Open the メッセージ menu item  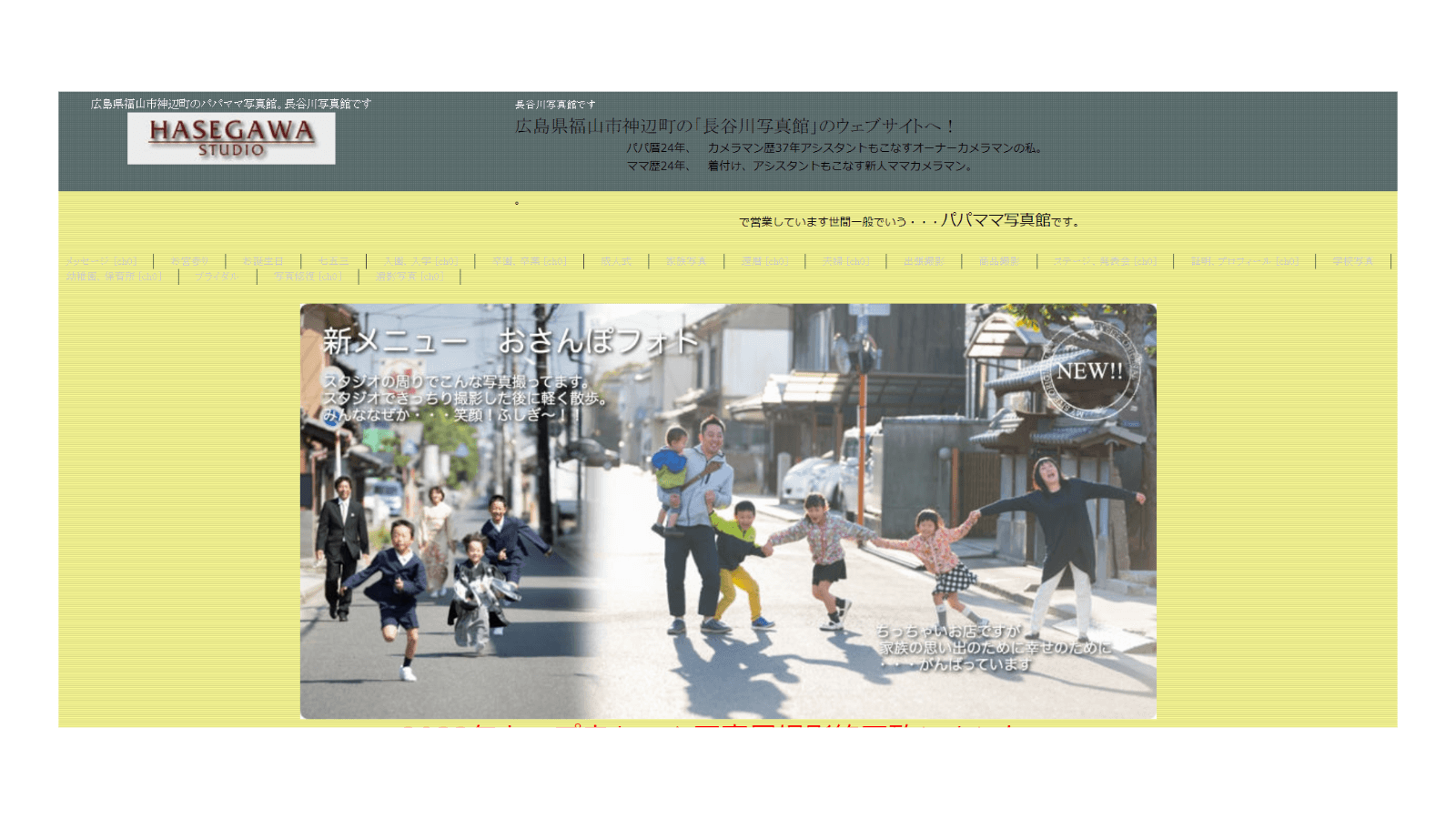click(x=100, y=261)
